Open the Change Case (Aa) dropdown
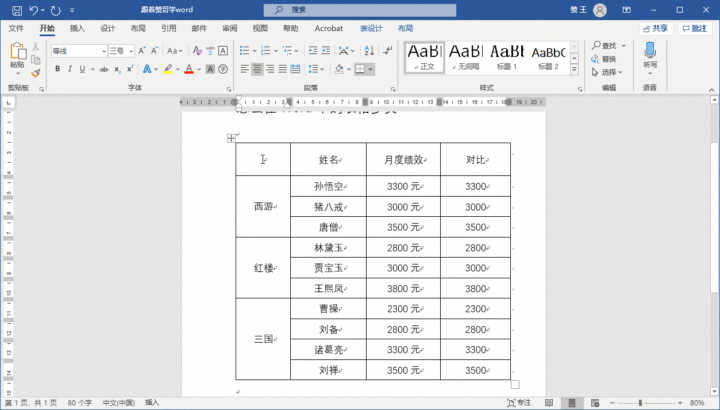The width and height of the screenshot is (720, 410). click(174, 51)
